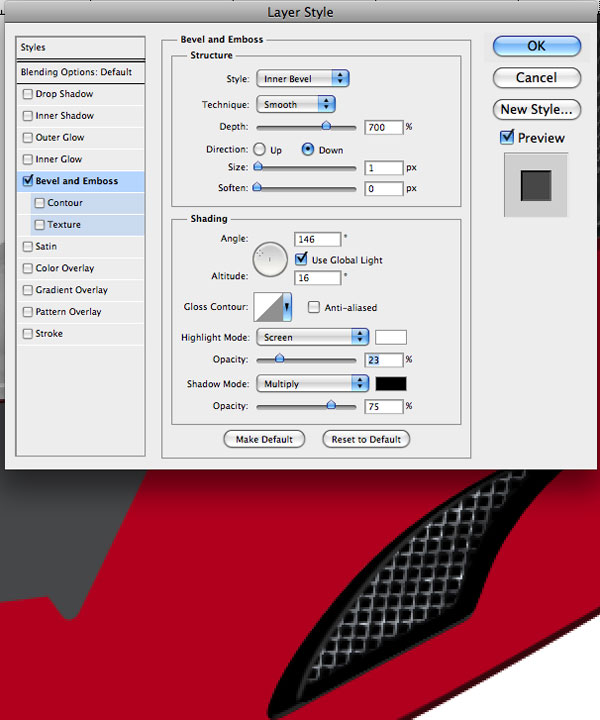Screen dimensions: 600x720
Task: Select the Stroke row label
Action: (x=49, y=334)
